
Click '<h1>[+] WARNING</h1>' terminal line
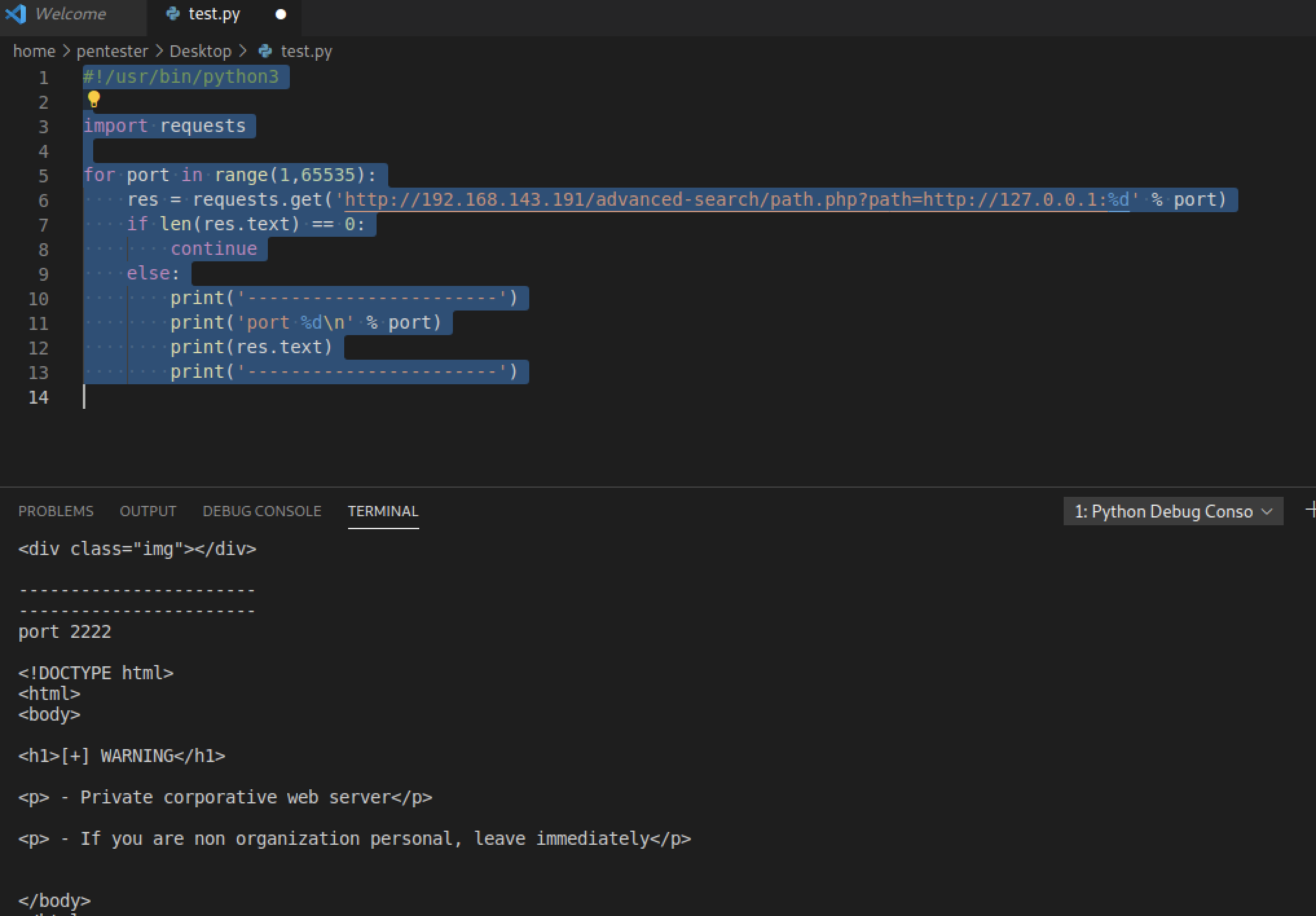coord(122,756)
